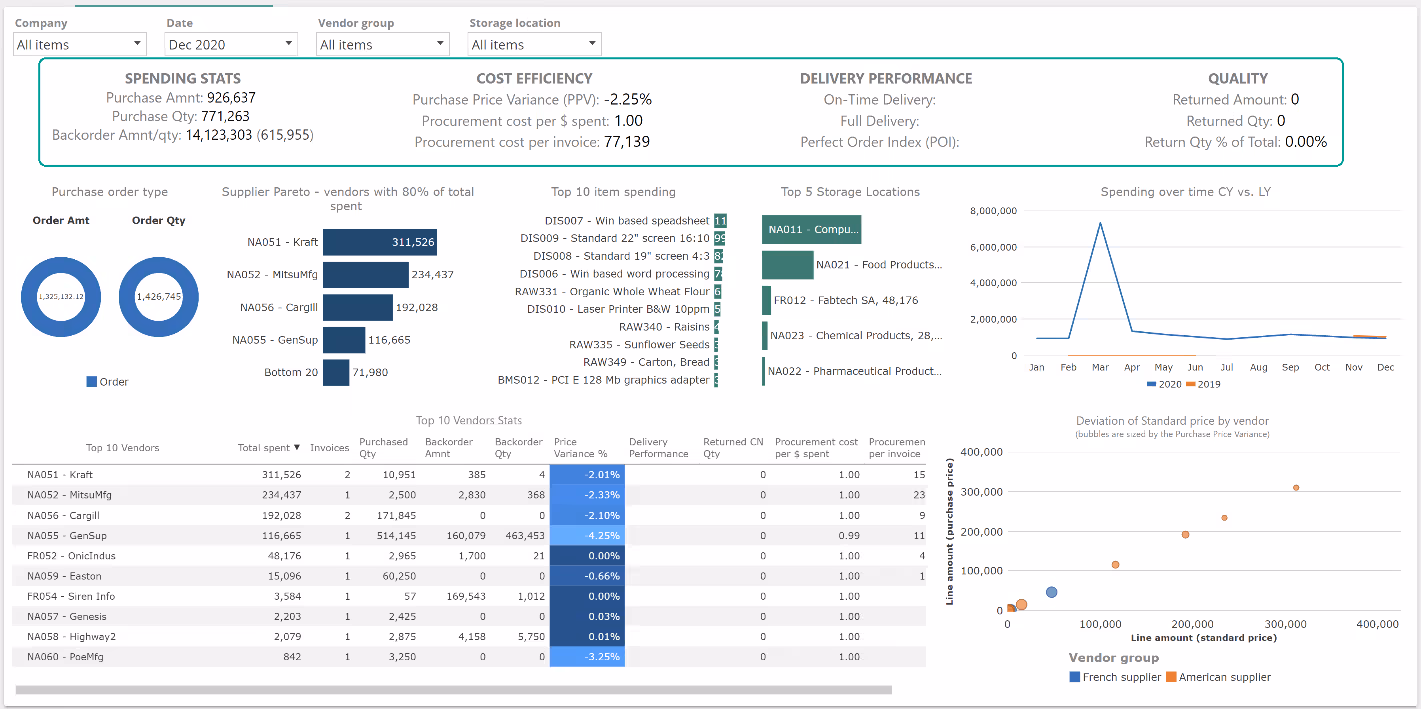Click the blue Order legend square
The width and height of the screenshot is (1421, 709).
92,382
